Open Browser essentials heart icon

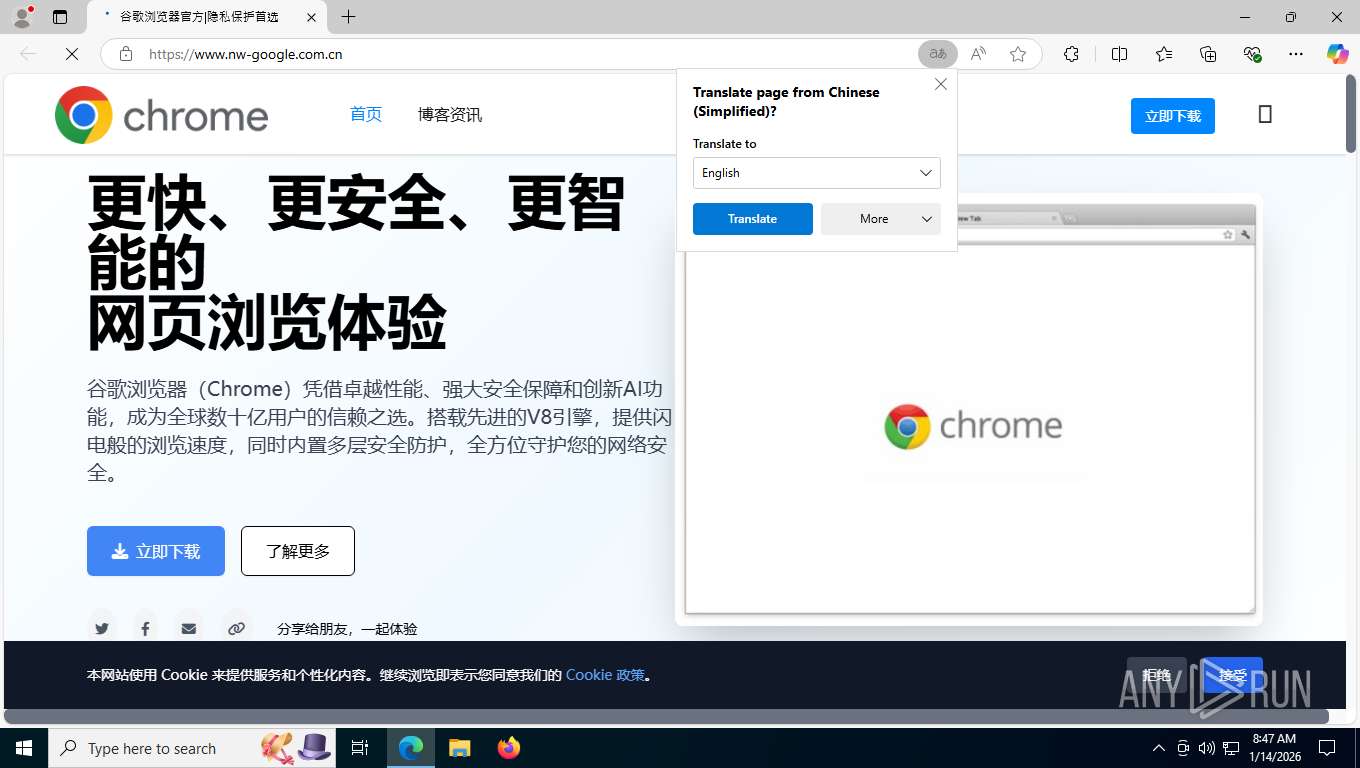tap(1252, 54)
